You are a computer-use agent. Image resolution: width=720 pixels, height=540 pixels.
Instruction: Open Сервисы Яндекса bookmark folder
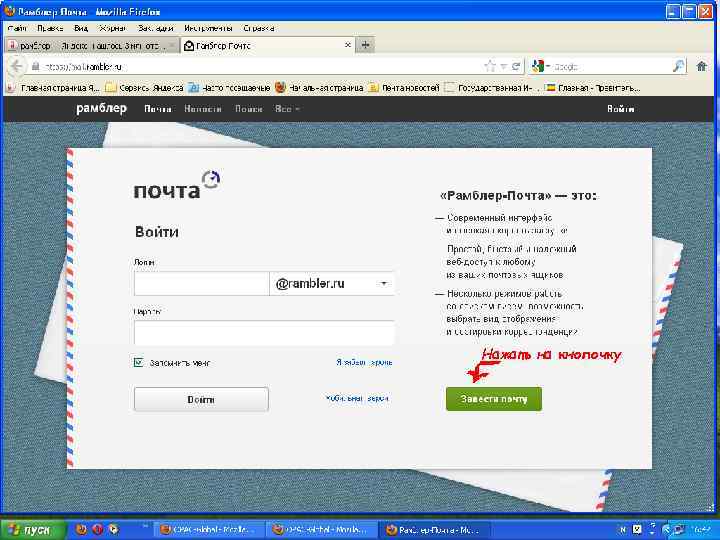(x=144, y=87)
